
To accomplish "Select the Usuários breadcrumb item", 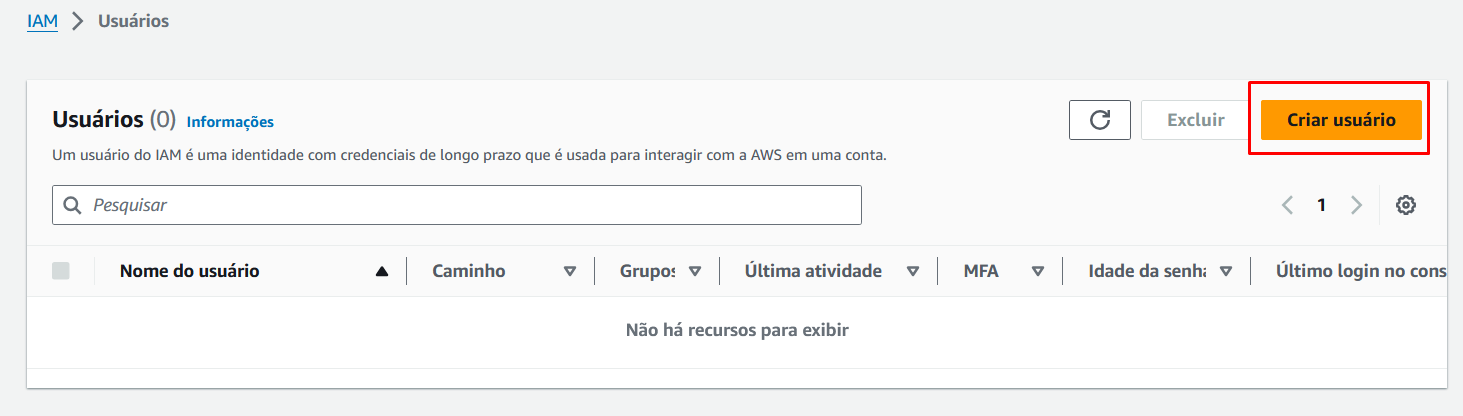I will point(133,21).
